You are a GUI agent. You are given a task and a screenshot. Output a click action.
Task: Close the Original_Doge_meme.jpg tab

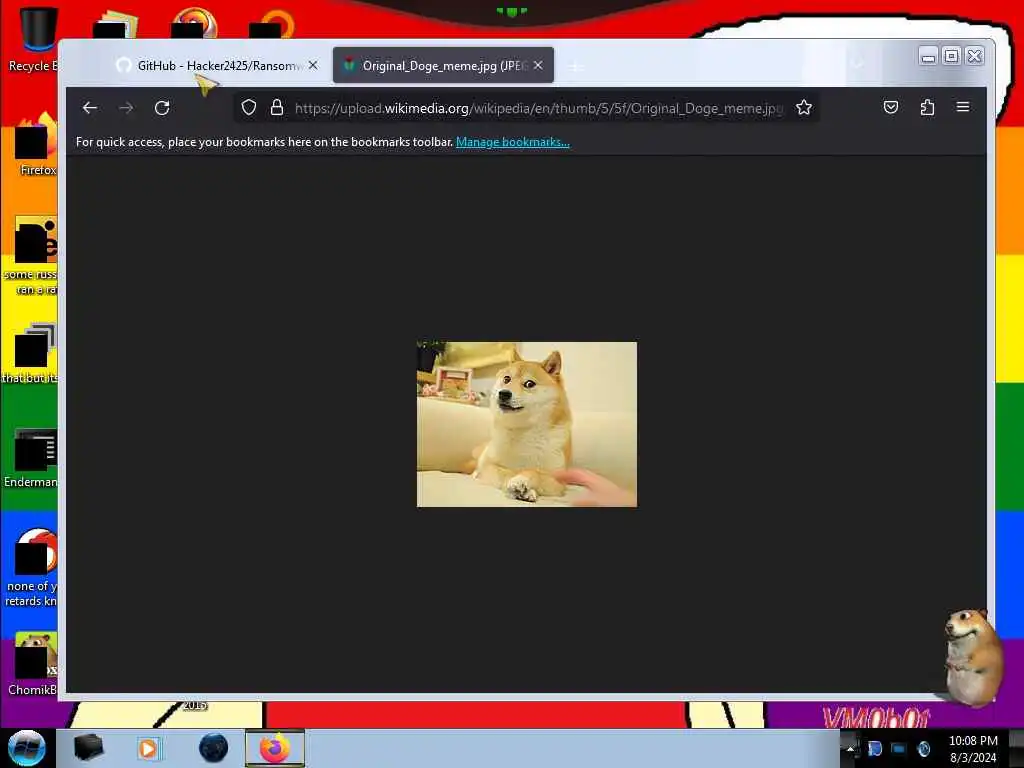(538, 65)
